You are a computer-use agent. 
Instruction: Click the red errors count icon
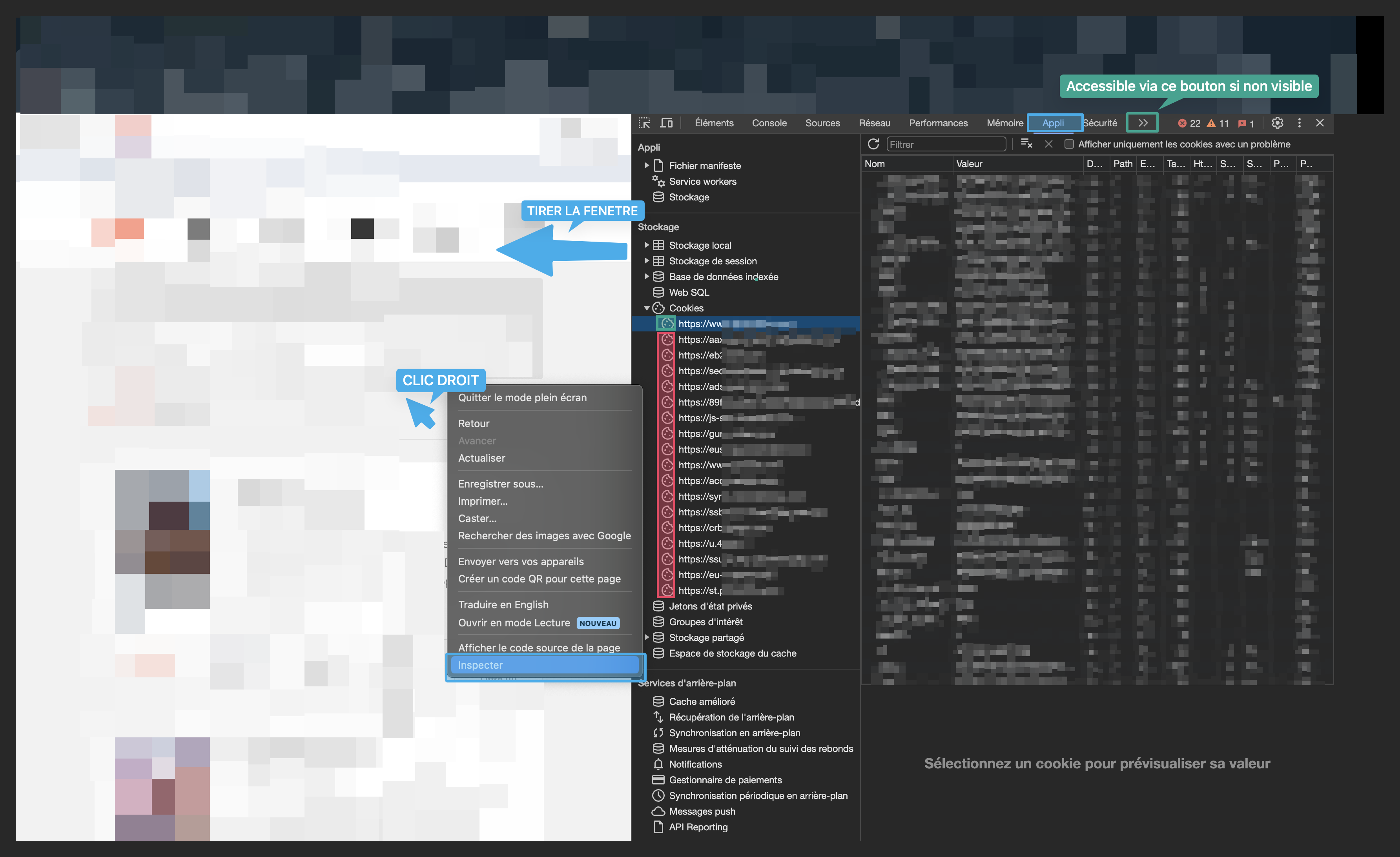pos(1182,123)
